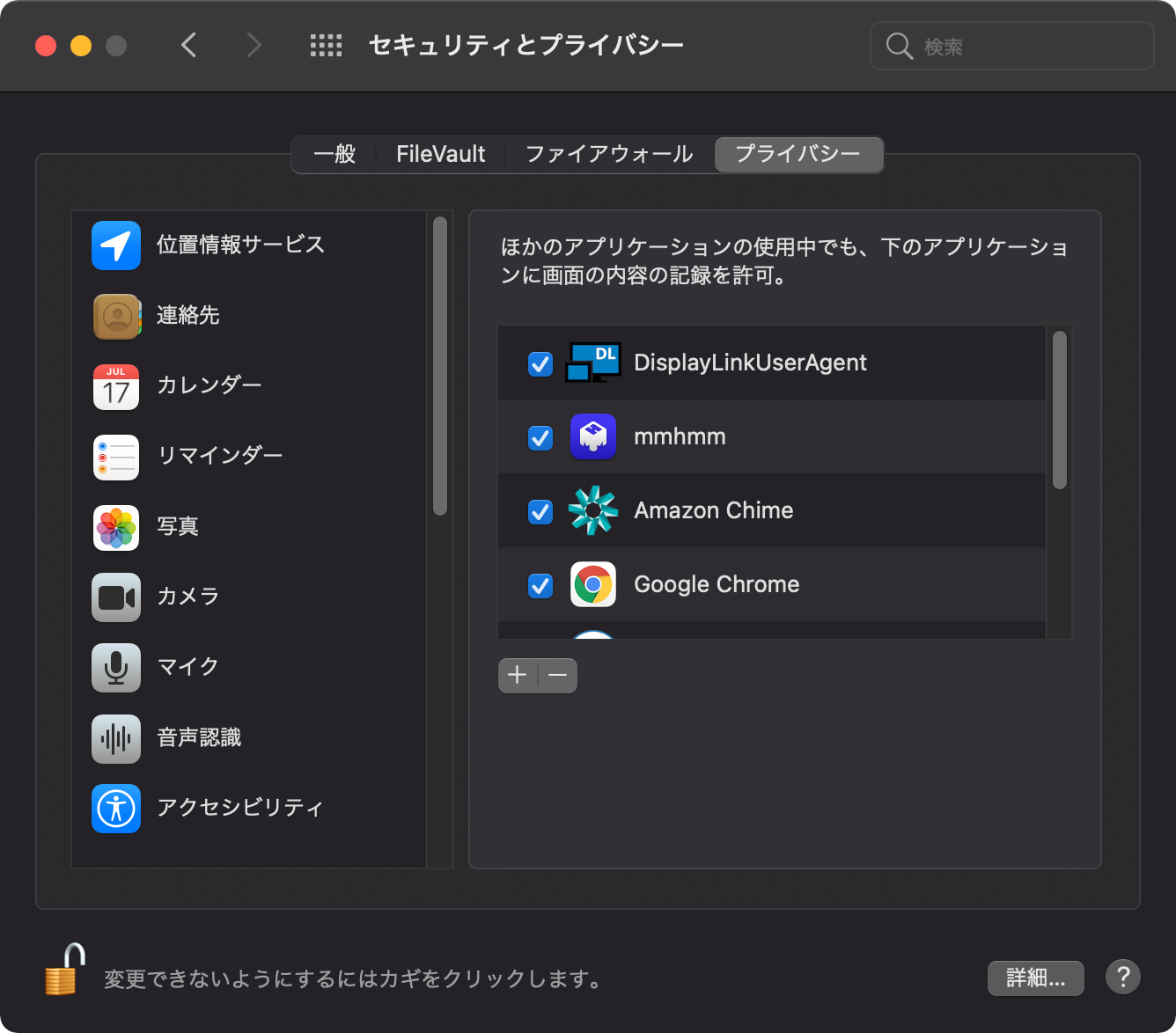
Task: Remove application with the minus button
Action: [x=558, y=676]
